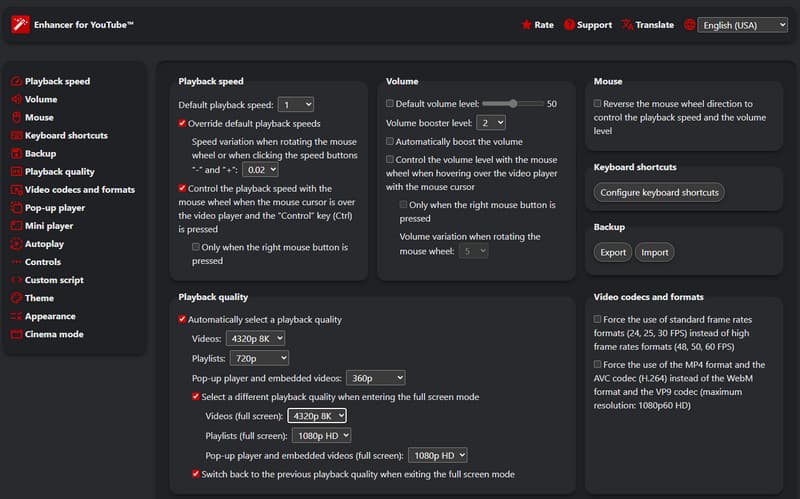This screenshot has height=499, width=800.
Task: Click the Export backup button
Action: [x=613, y=253]
